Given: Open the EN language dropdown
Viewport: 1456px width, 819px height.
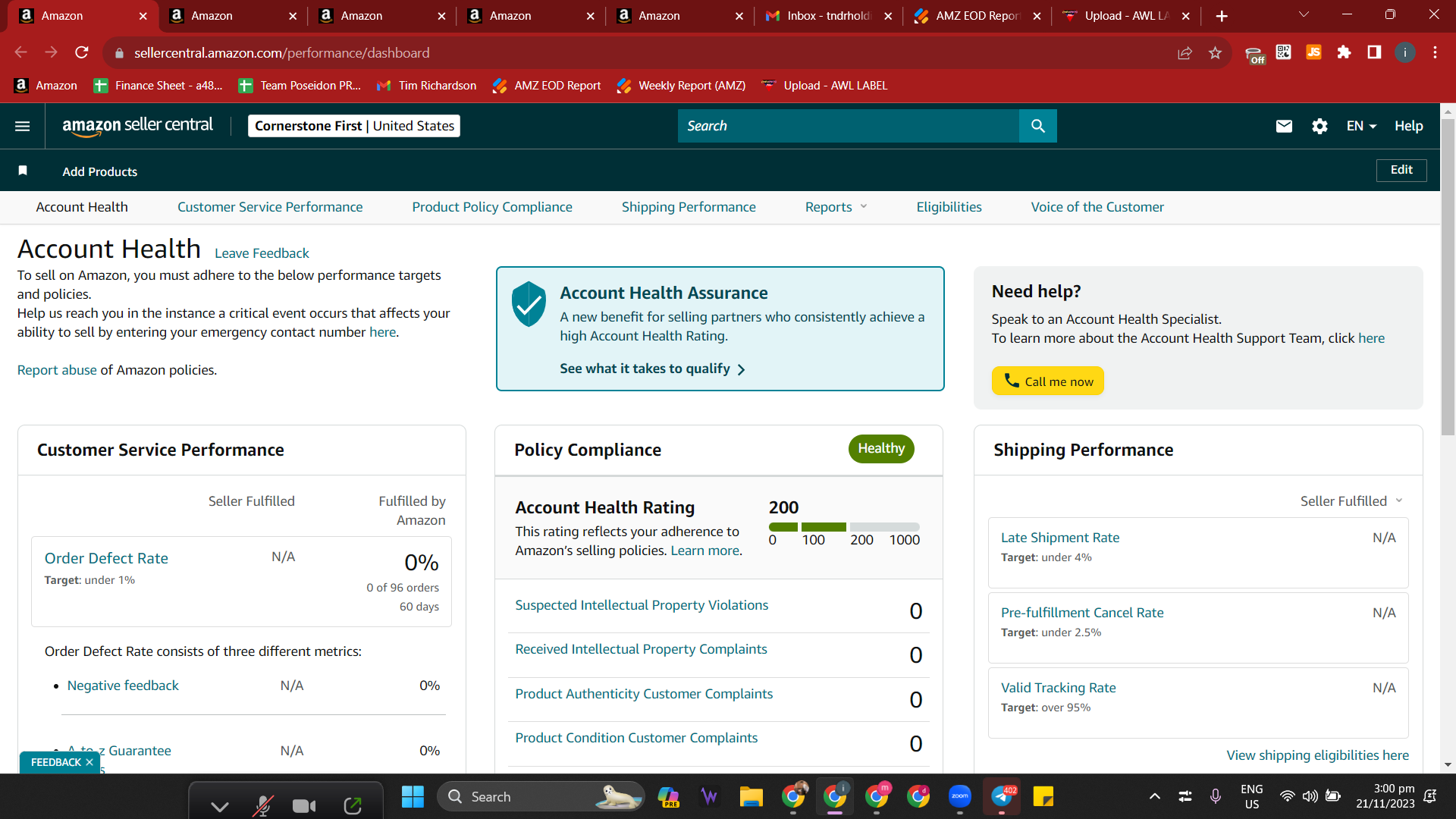Looking at the screenshot, I should (1361, 126).
